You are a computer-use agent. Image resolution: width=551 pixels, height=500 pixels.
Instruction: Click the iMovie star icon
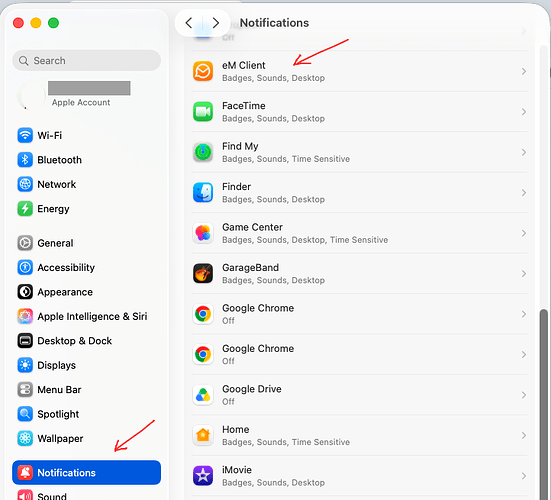point(203,476)
